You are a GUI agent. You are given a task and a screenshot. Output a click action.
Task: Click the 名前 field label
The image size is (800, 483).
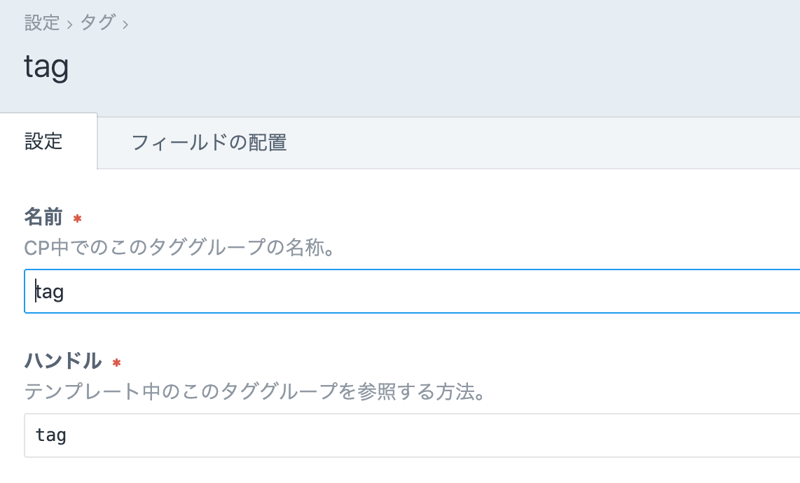[44, 217]
